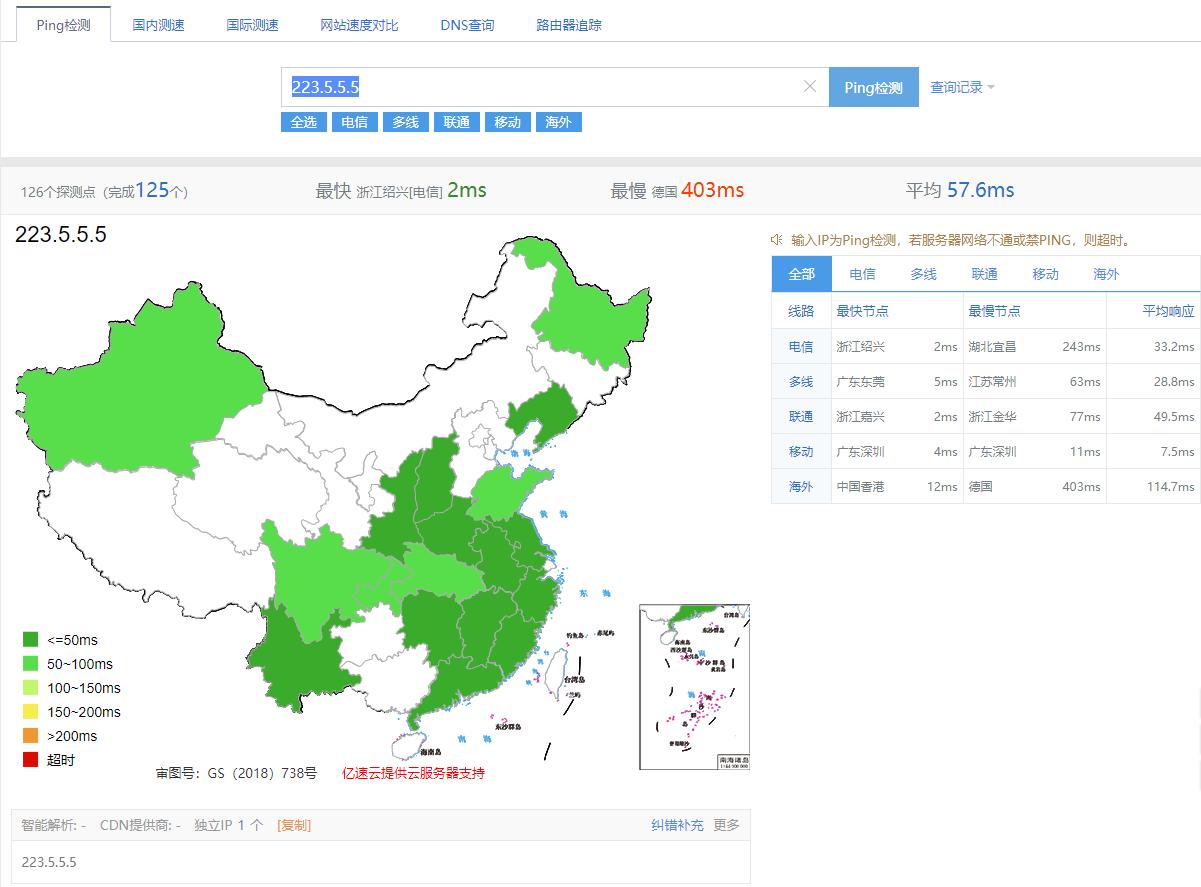
Task: View 移动 results in the table
Action: [1045, 273]
